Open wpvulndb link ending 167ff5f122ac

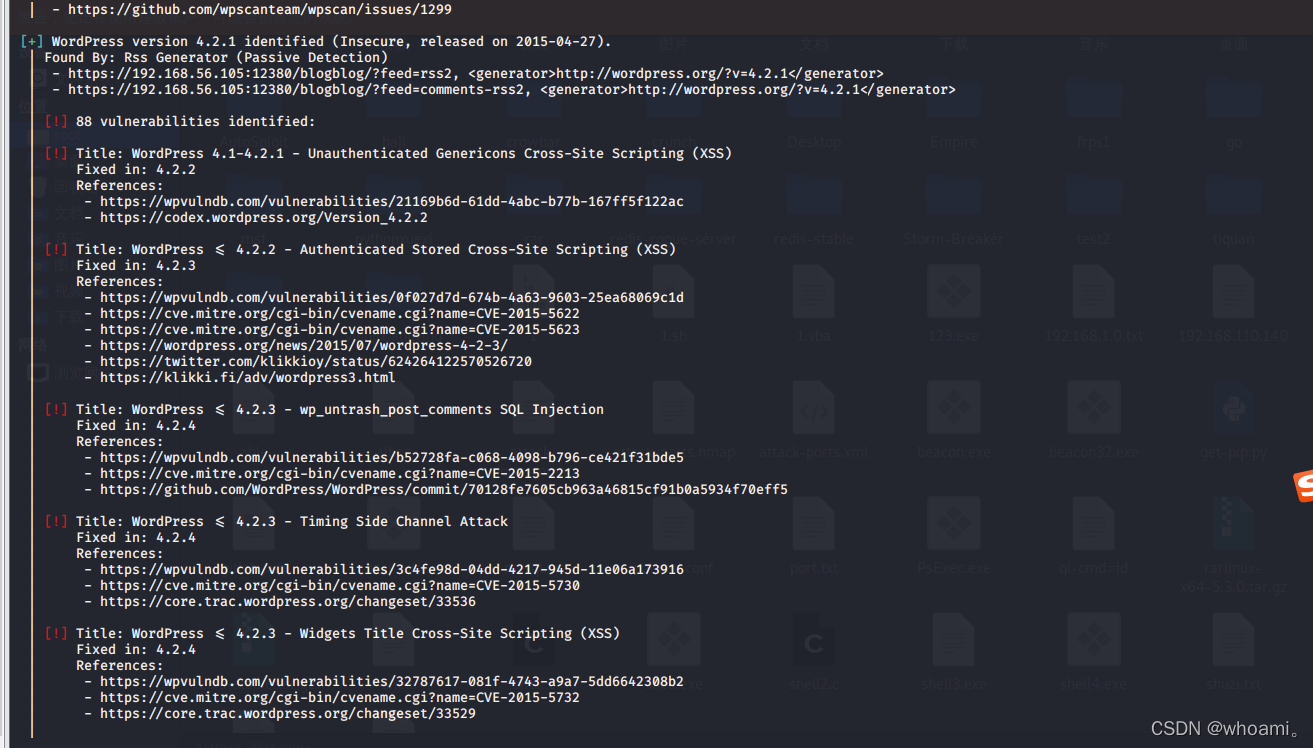(392, 201)
